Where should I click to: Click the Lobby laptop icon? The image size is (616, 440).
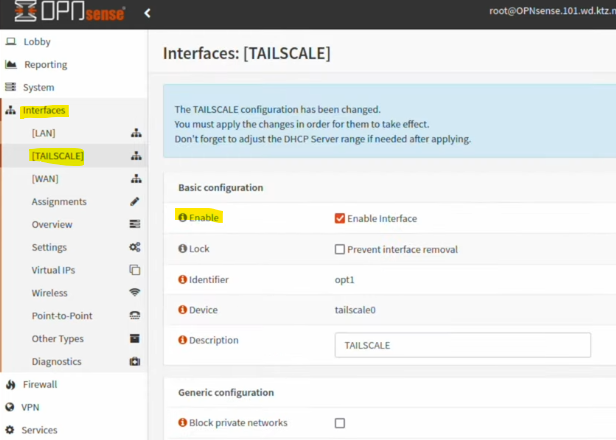tap(11, 42)
